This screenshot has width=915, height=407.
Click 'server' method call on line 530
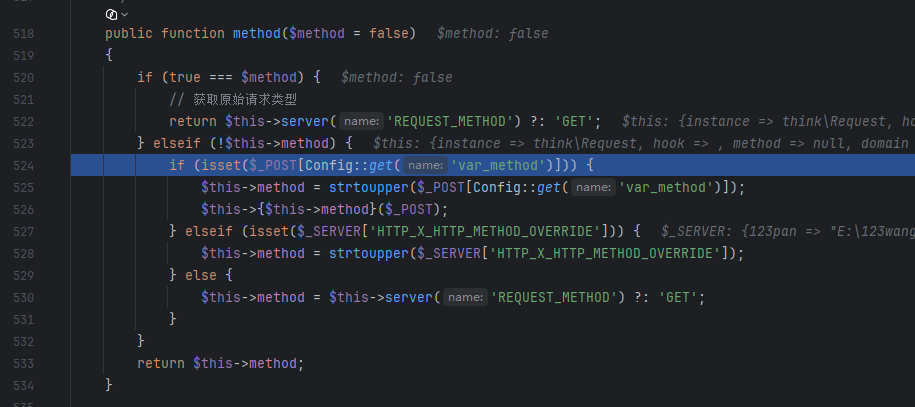(x=408, y=298)
